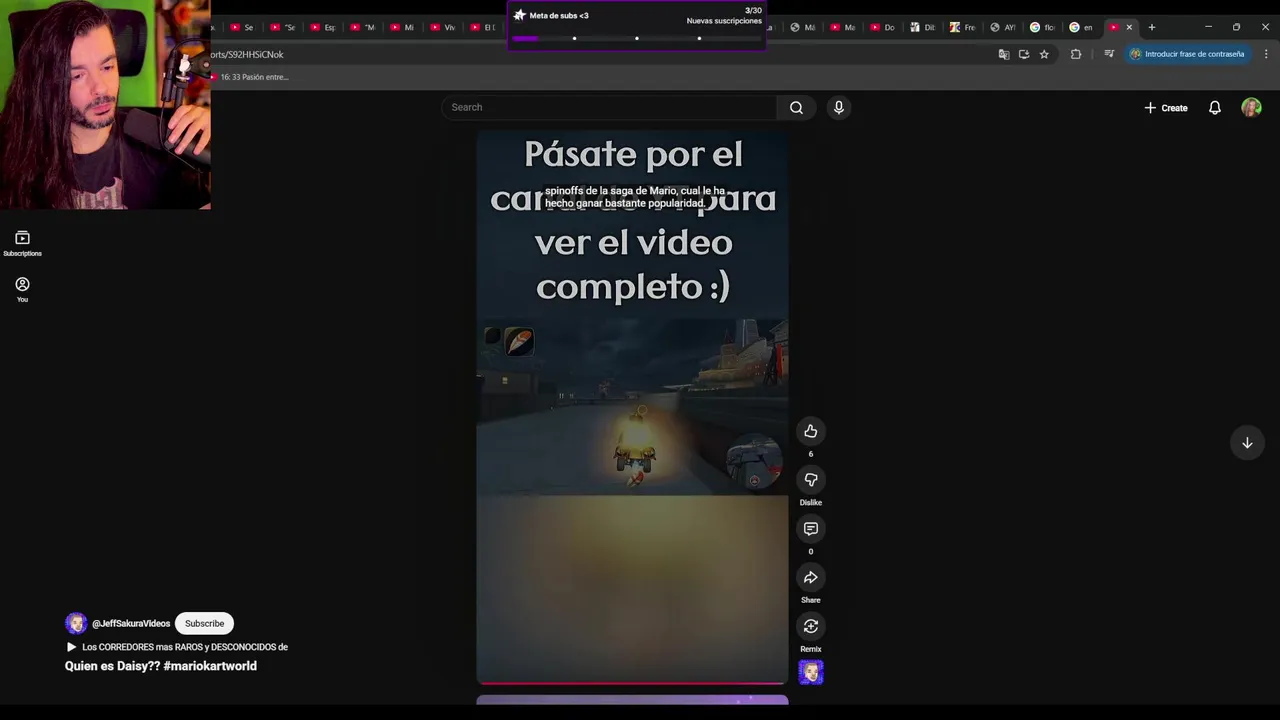Open the '16: 33 Pasión entre...' bookmark
The height and width of the screenshot is (720, 1280).
click(250, 77)
